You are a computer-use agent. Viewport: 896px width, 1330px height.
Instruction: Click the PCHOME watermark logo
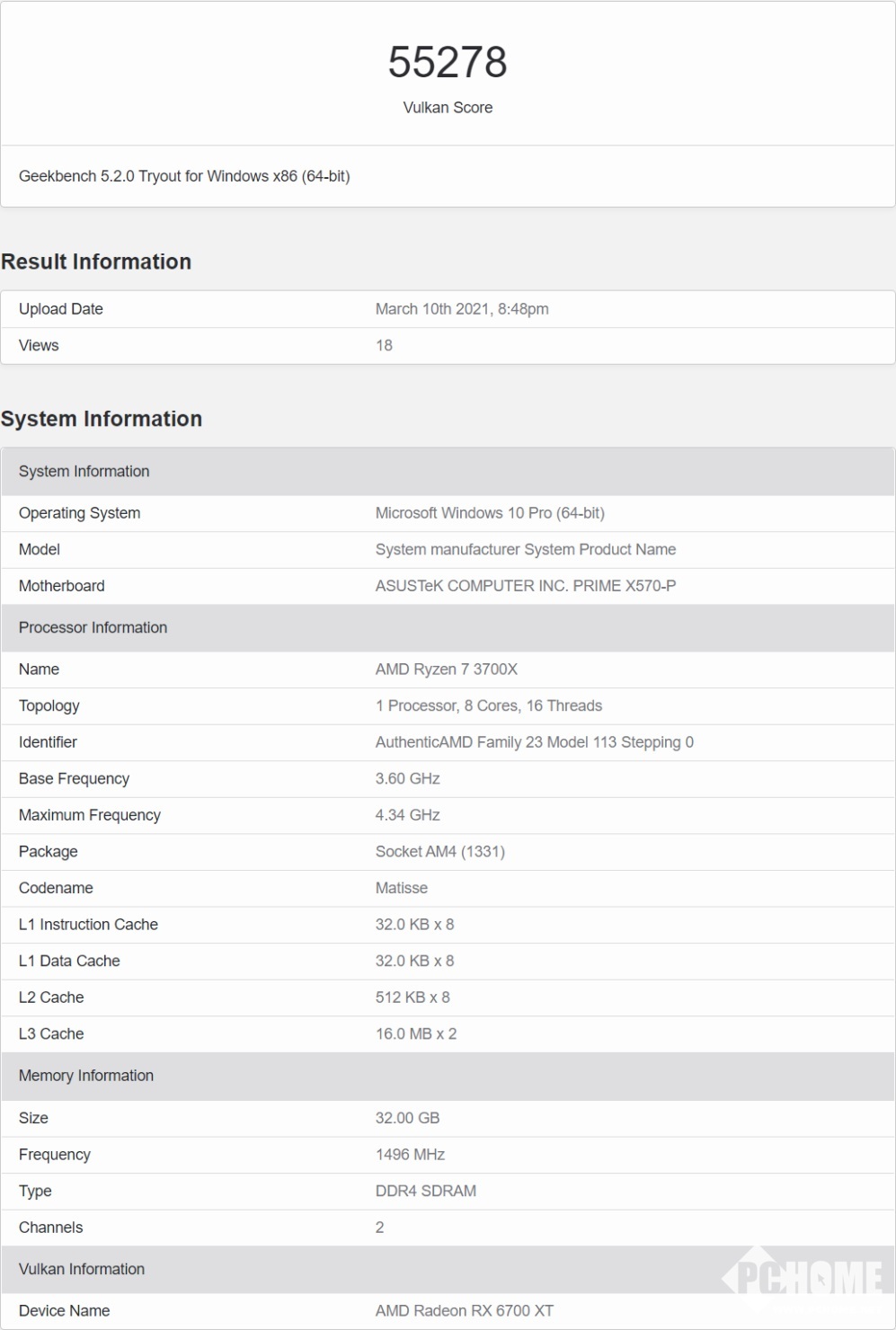tap(802, 1276)
